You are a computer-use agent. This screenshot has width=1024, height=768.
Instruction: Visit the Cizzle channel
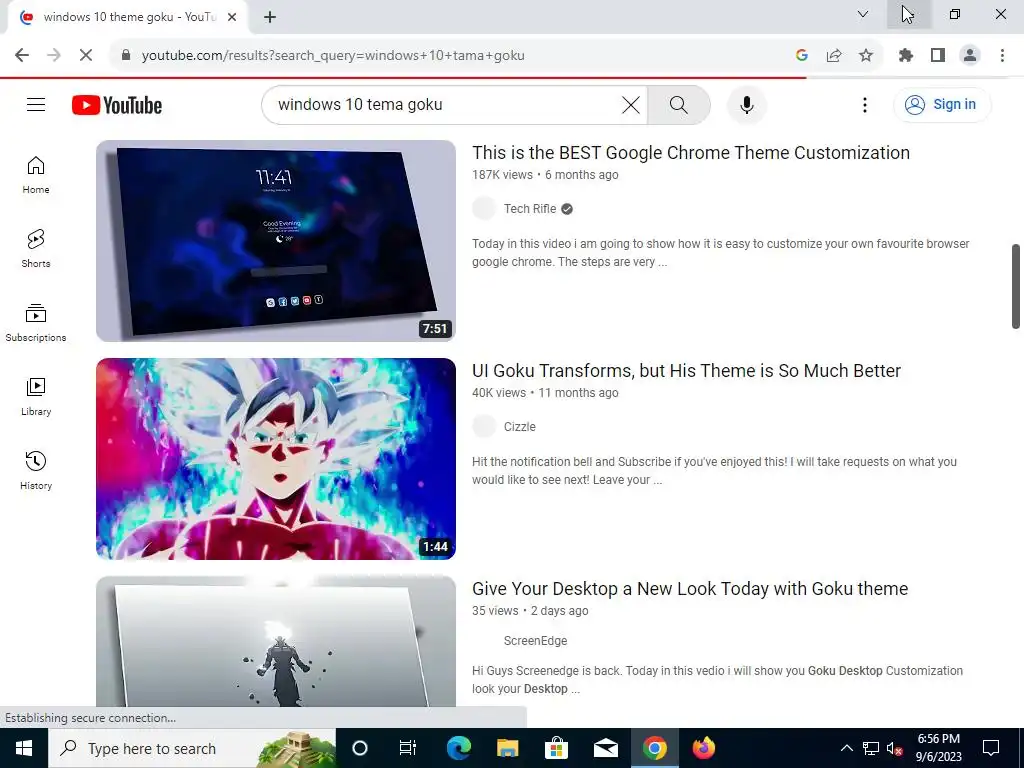(x=520, y=427)
